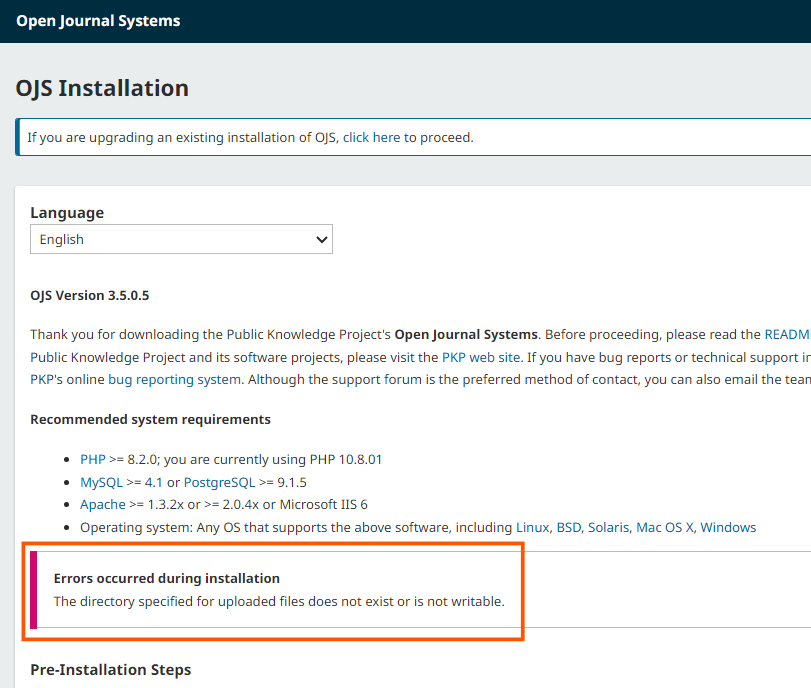The height and width of the screenshot is (688, 811).
Task: Open the Language dropdown set to English
Action: coord(181,239)
